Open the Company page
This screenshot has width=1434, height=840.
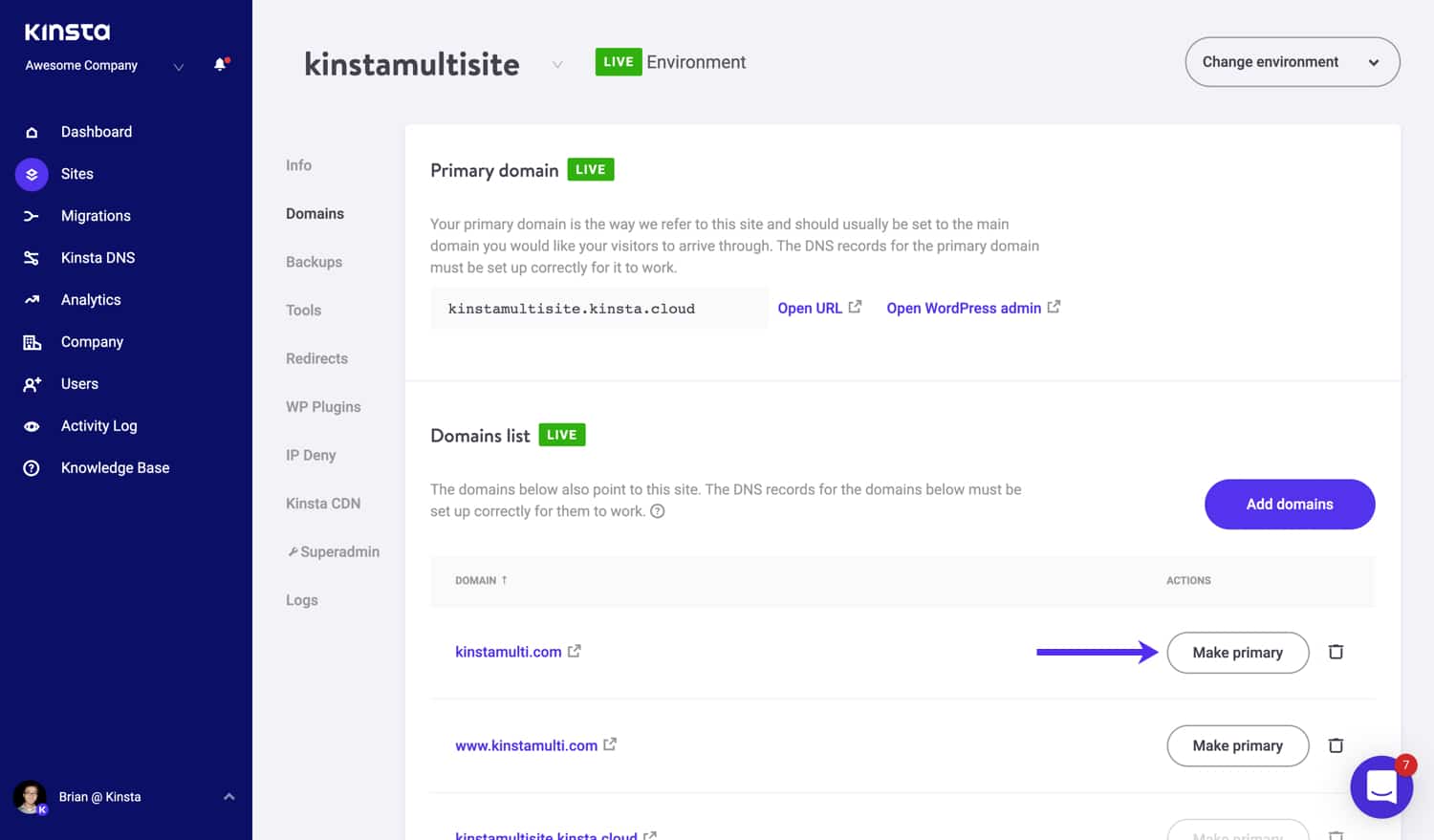click(92, 342)
